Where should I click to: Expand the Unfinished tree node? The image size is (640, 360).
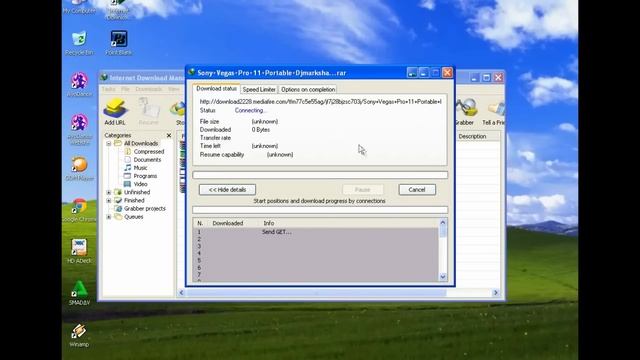109,192
